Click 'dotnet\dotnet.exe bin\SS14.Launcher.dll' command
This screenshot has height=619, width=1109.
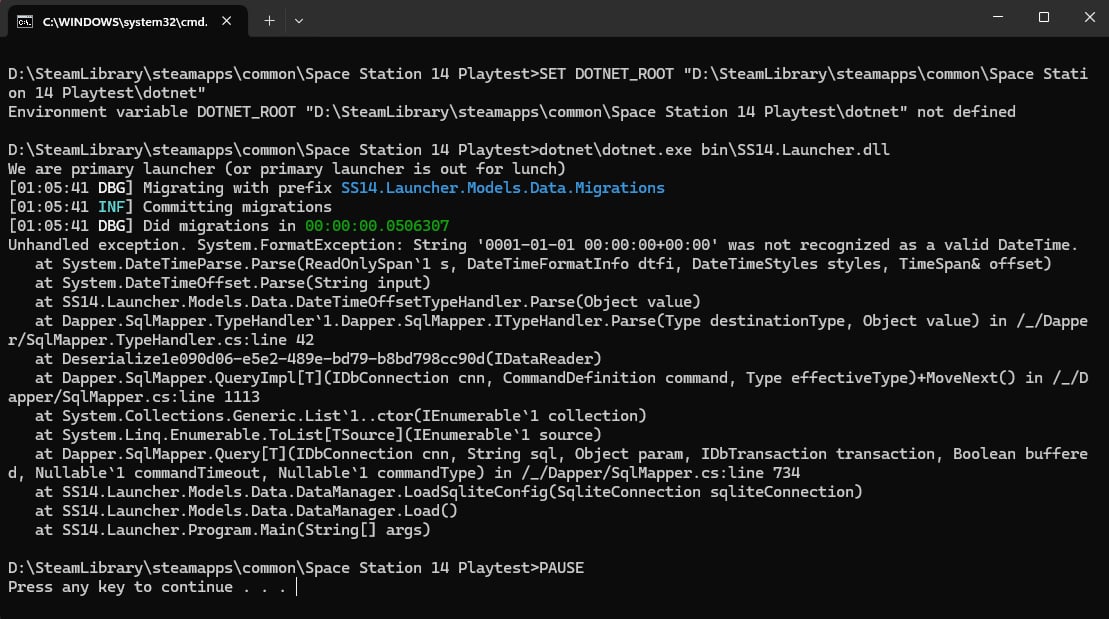(714, 150)
